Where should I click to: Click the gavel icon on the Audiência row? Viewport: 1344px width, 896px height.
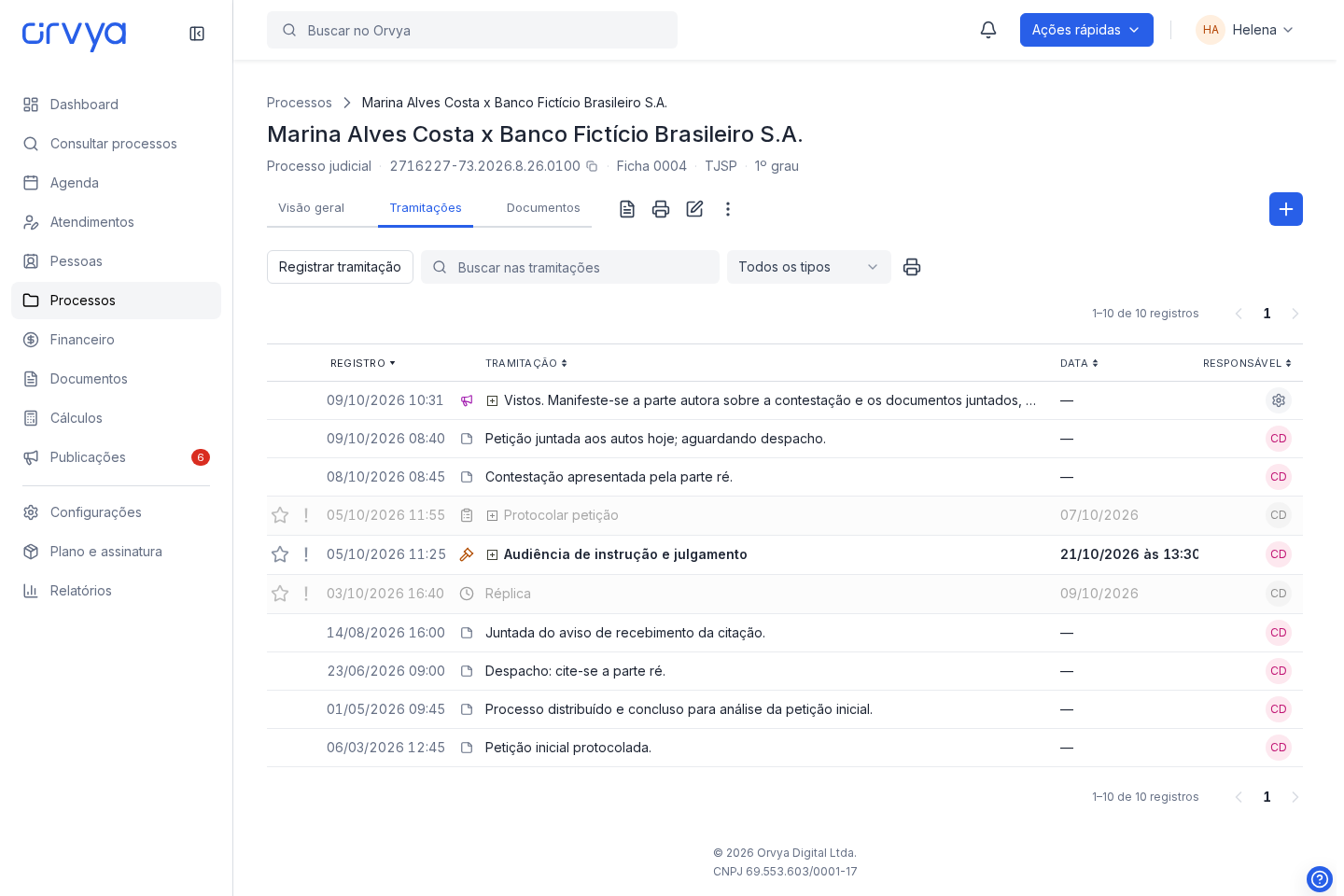(467, 554)
